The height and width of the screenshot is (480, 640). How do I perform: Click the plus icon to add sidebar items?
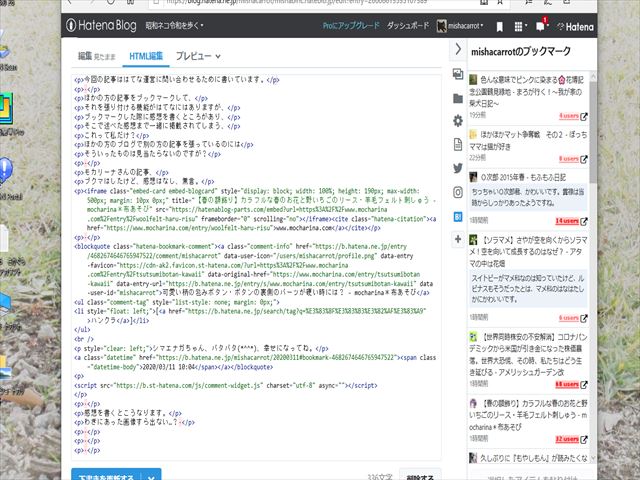pos(458,239)
